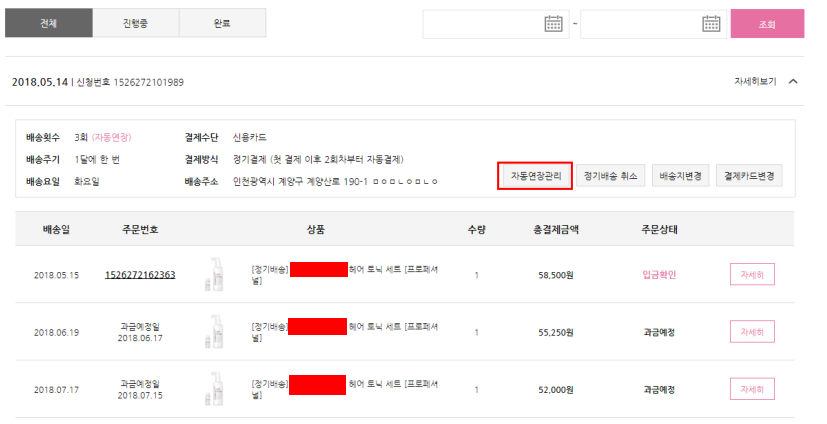Screen dimensions: 827x424
Task: Click 자세히 button for the 52,000원 order
Action: click(x=752, y=389)
